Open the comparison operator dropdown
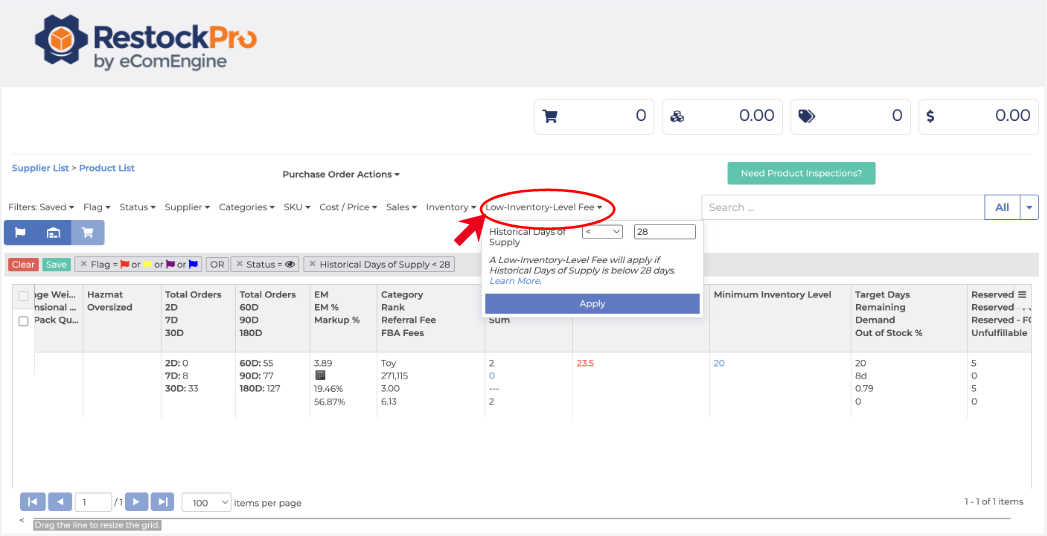This screenshot has width=1047, height=536. pos(602,232)
